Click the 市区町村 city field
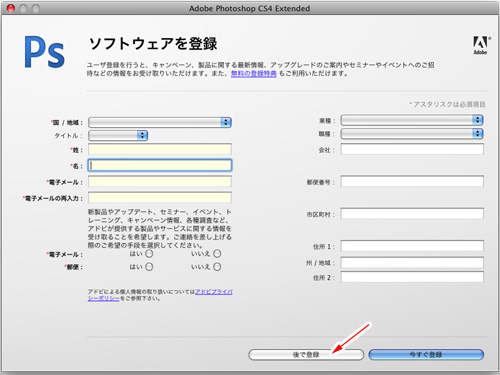500x375 pixels. (x=412, y=214)
